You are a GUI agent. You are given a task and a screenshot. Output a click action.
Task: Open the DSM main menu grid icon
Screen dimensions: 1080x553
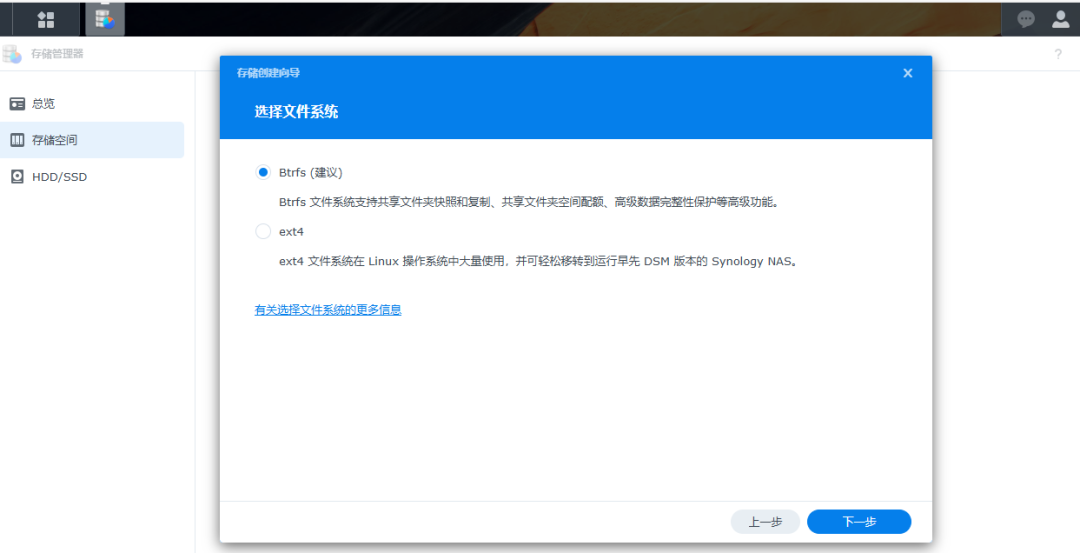[45, 19]
